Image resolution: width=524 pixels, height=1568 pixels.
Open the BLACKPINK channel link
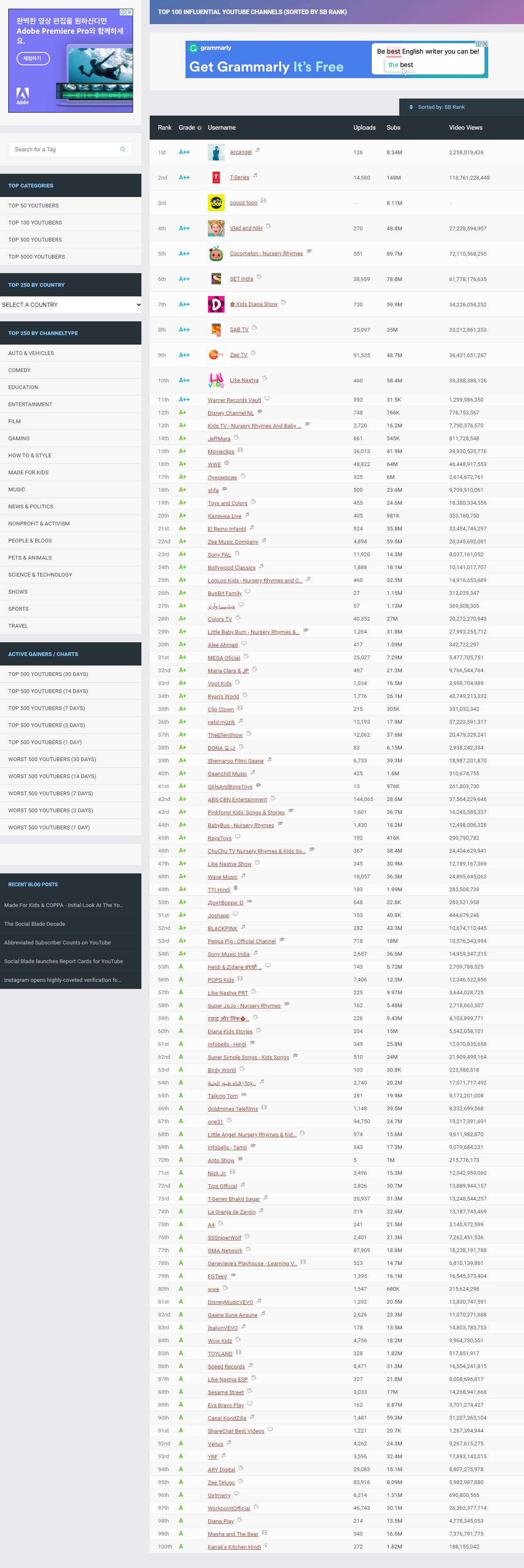point(222,928)
